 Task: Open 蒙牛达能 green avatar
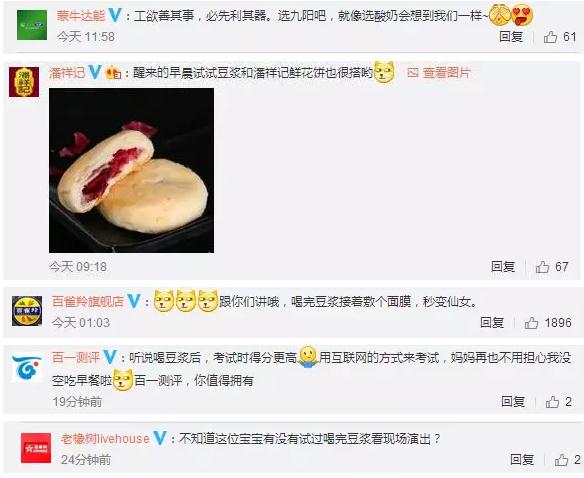click(x=32, y=25)
